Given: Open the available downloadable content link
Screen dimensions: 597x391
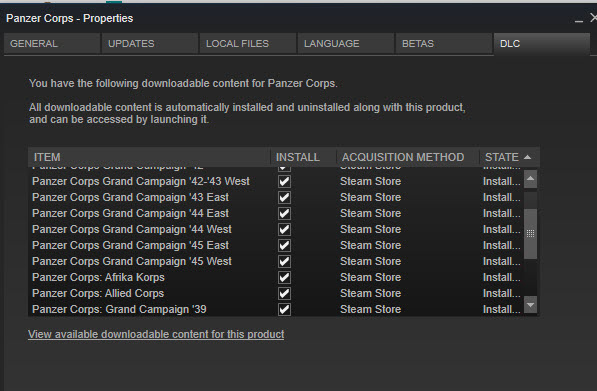Looking at the screenshot, I should pyautogui.click(x=156, y=334).
